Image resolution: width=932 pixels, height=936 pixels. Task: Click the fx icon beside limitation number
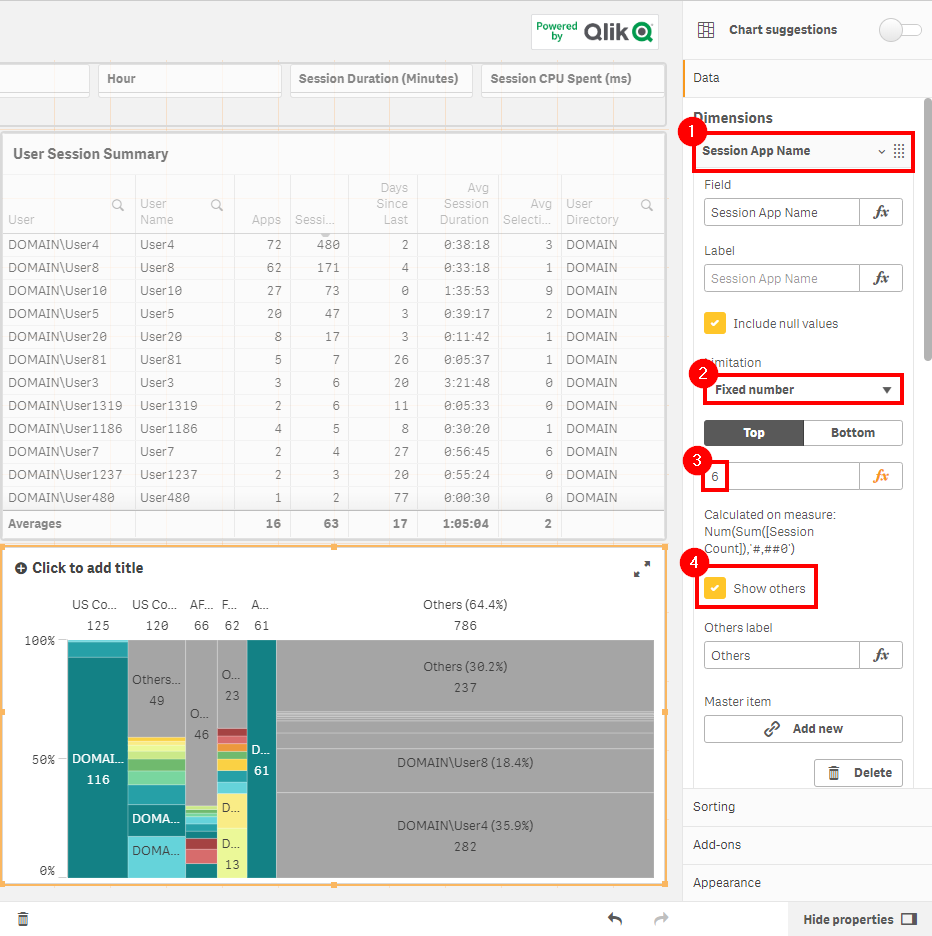(881, 476)
